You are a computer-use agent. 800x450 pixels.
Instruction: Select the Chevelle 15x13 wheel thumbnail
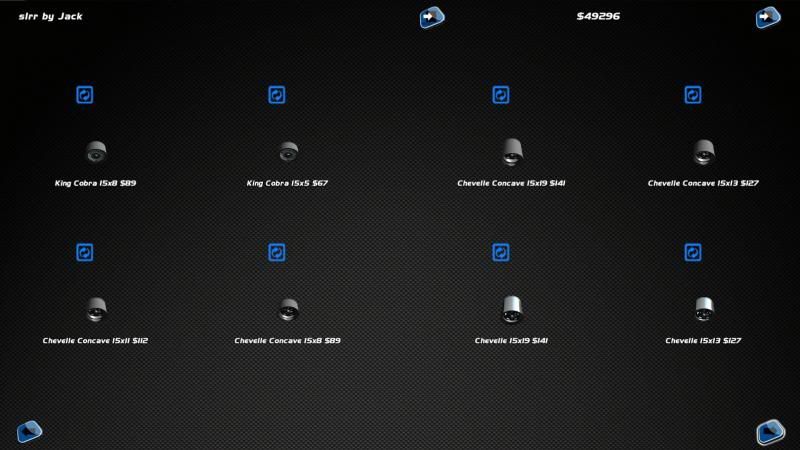click(704, 309)
